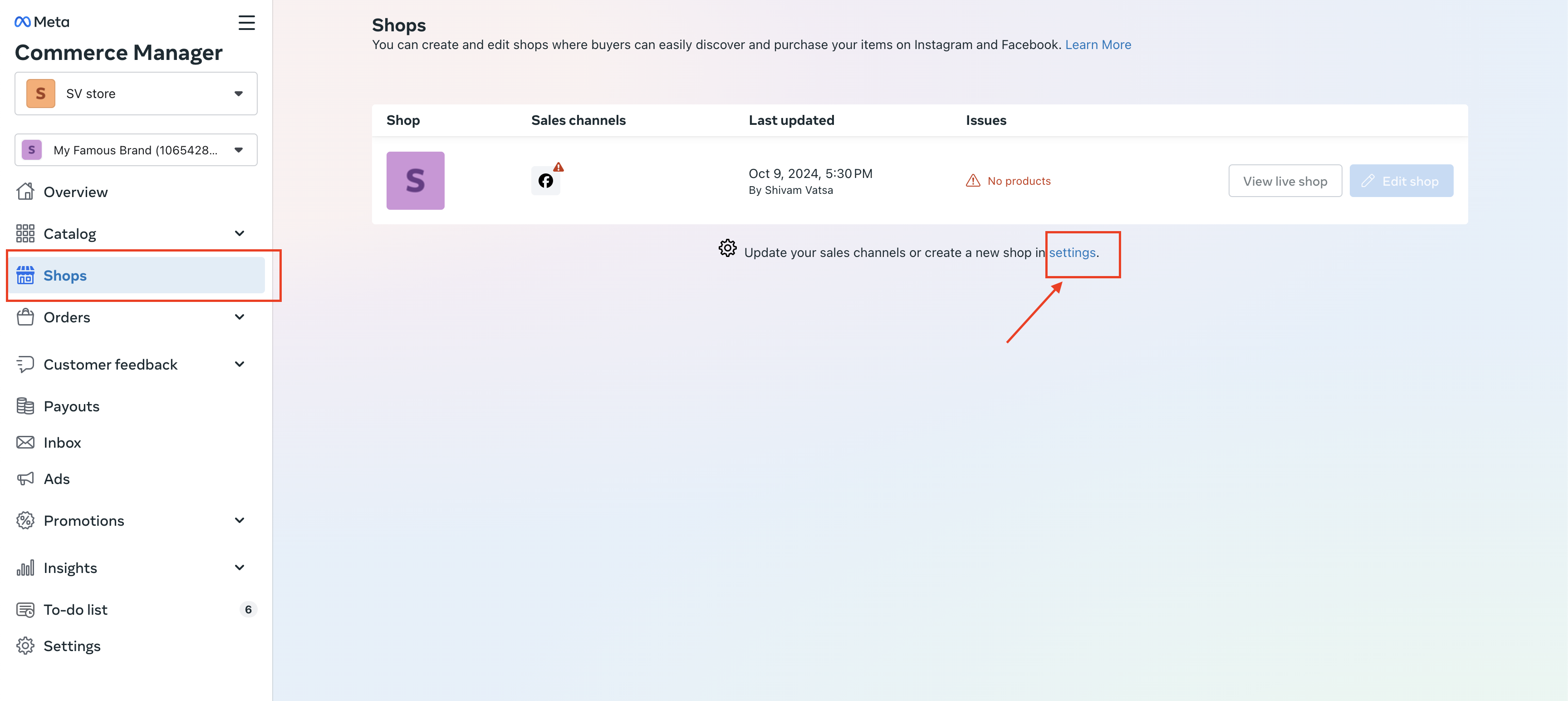Open the Promotions menu item

[84, 521]
